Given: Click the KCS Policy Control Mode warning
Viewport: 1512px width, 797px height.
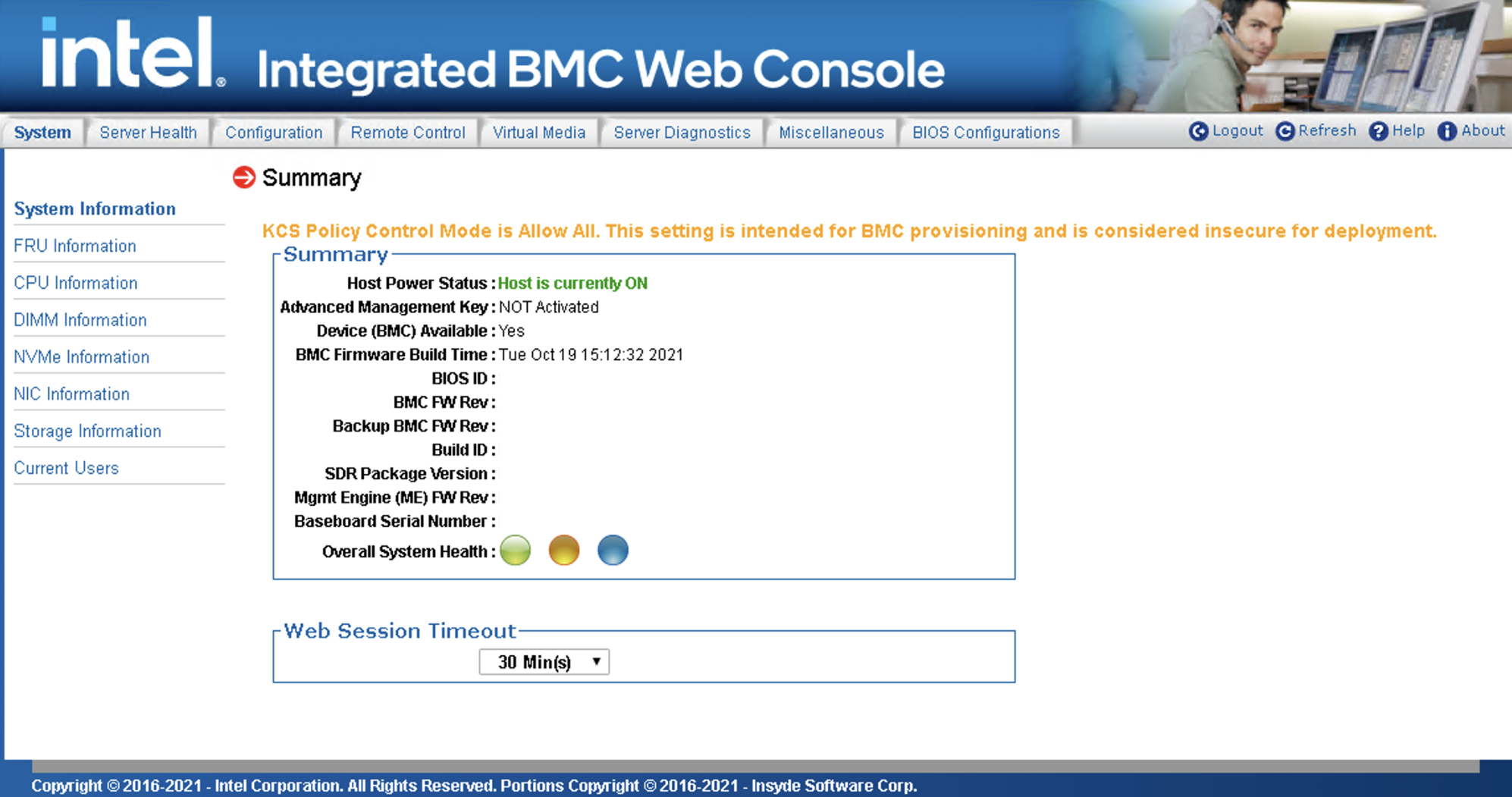Looking at the screenshot, I should click(x=849, y=231).
